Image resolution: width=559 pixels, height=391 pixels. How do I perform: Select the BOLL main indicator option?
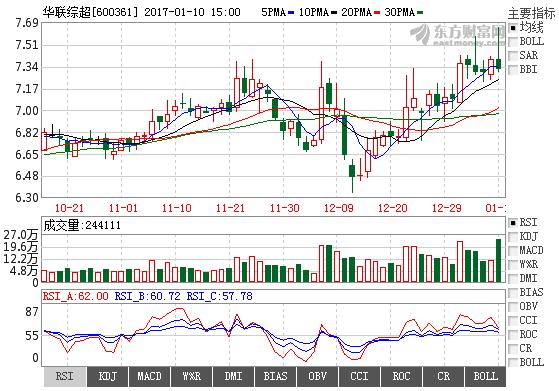click(x=513, y=42)
